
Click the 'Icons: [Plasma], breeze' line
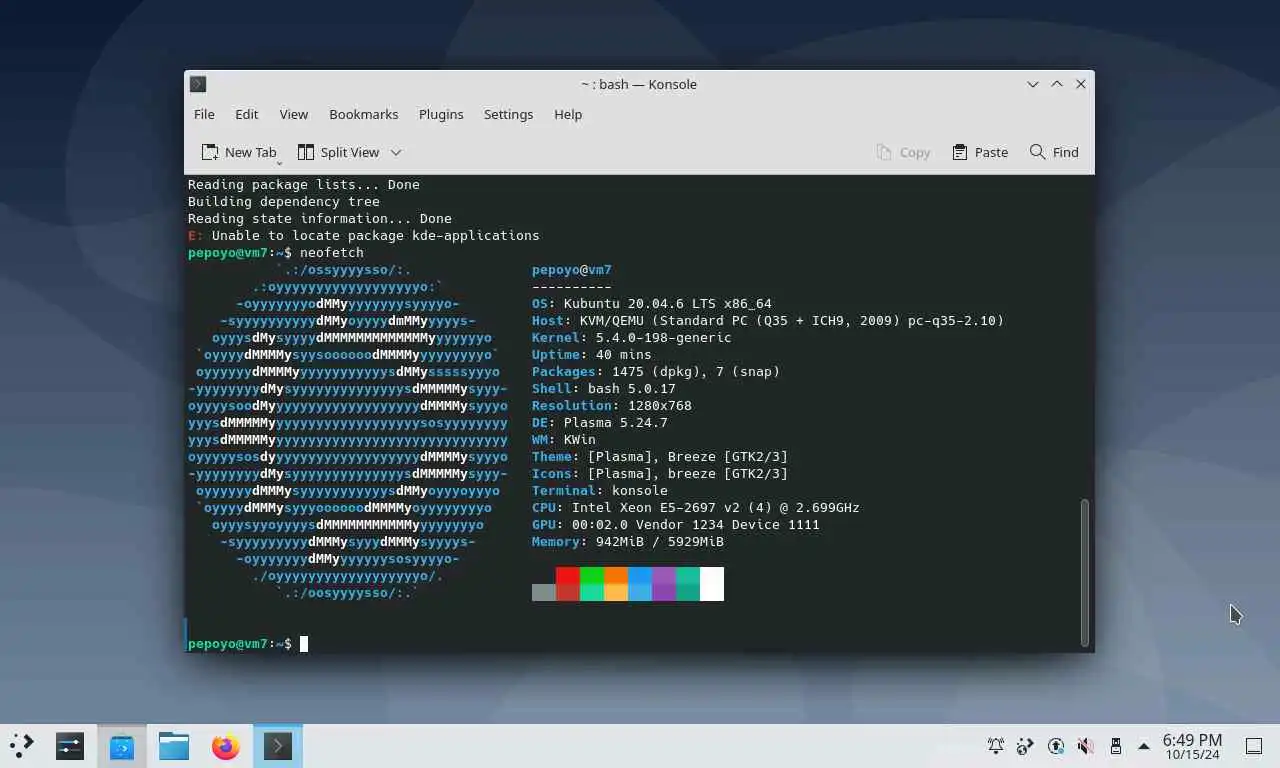660,474
